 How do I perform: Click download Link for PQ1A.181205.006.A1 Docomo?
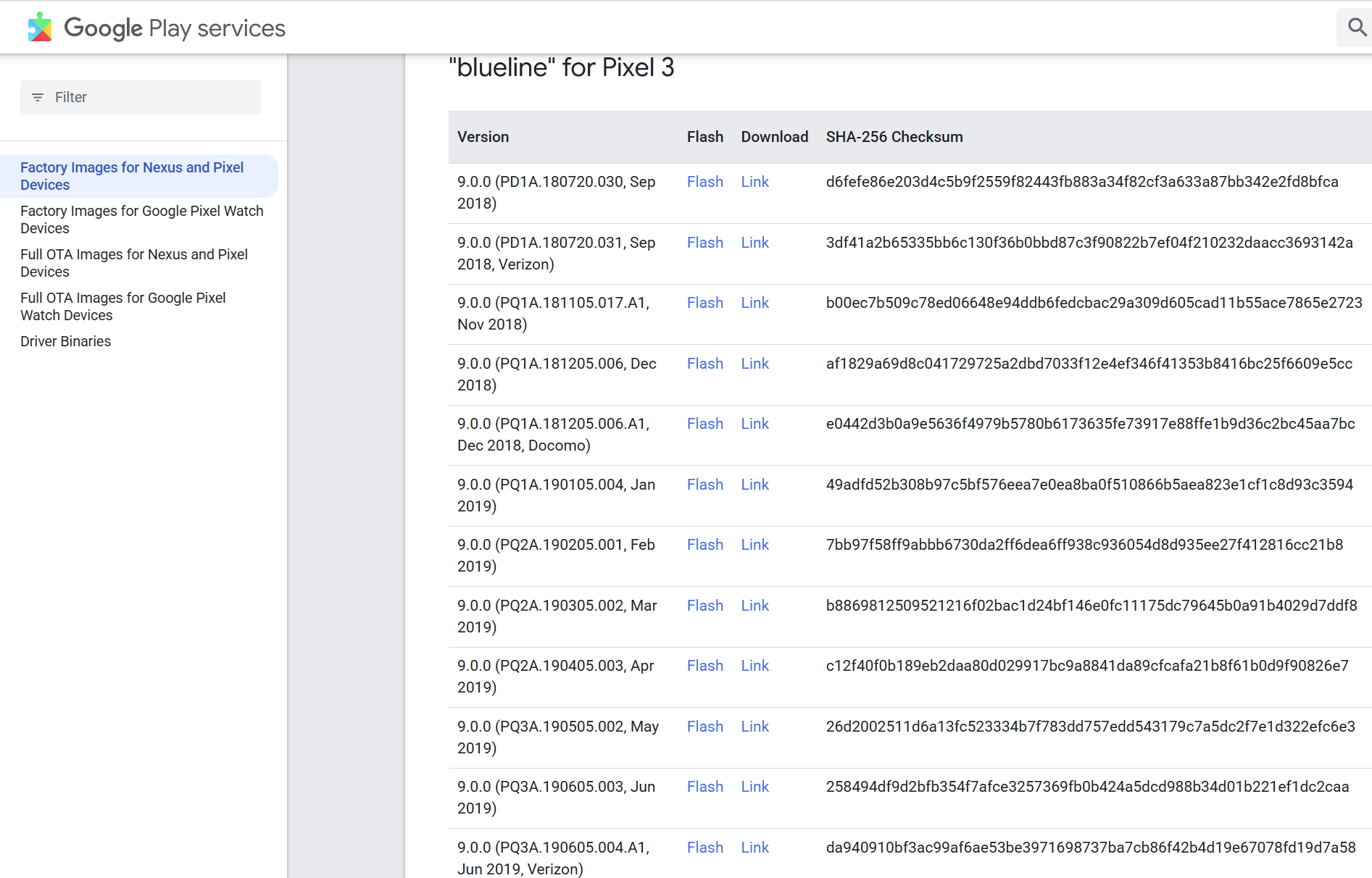755,424
